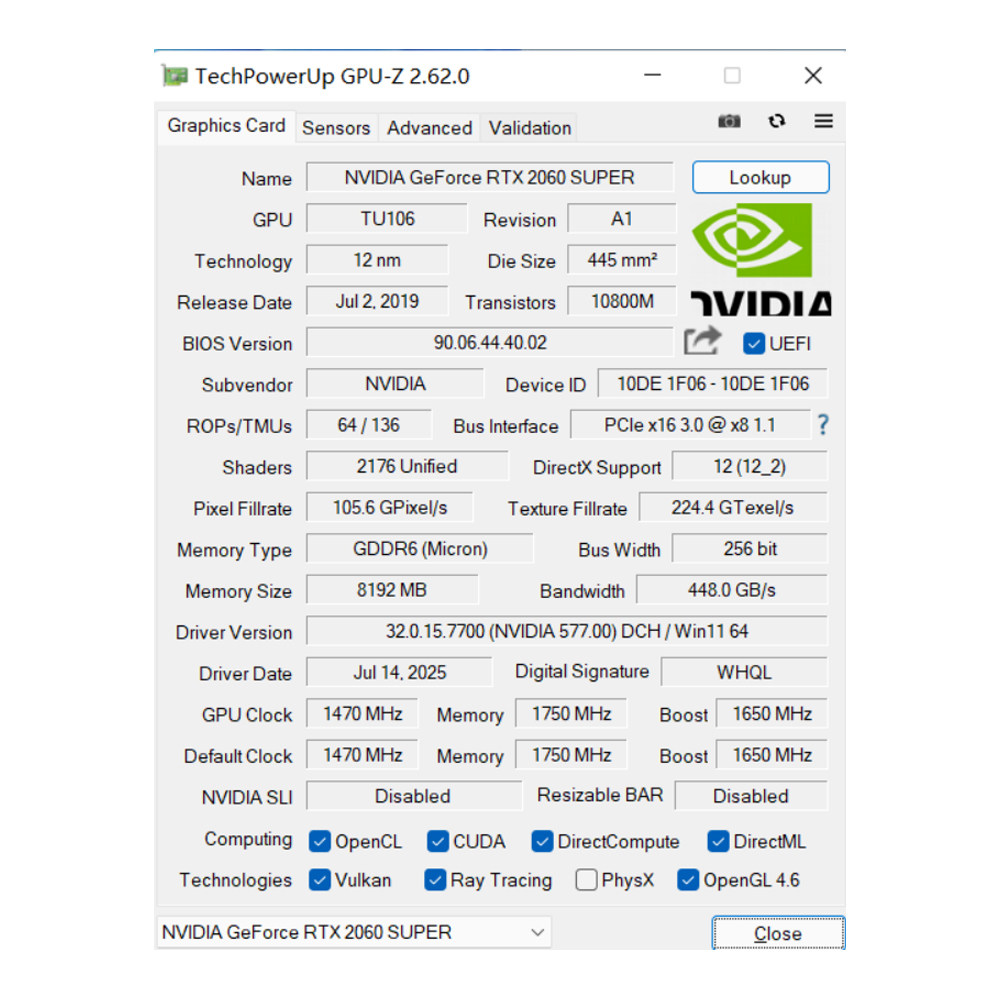The height and width of the screenshot is (1000, 1000).
Task: Toggle the OpenCL checkbox
Action: 320,841
